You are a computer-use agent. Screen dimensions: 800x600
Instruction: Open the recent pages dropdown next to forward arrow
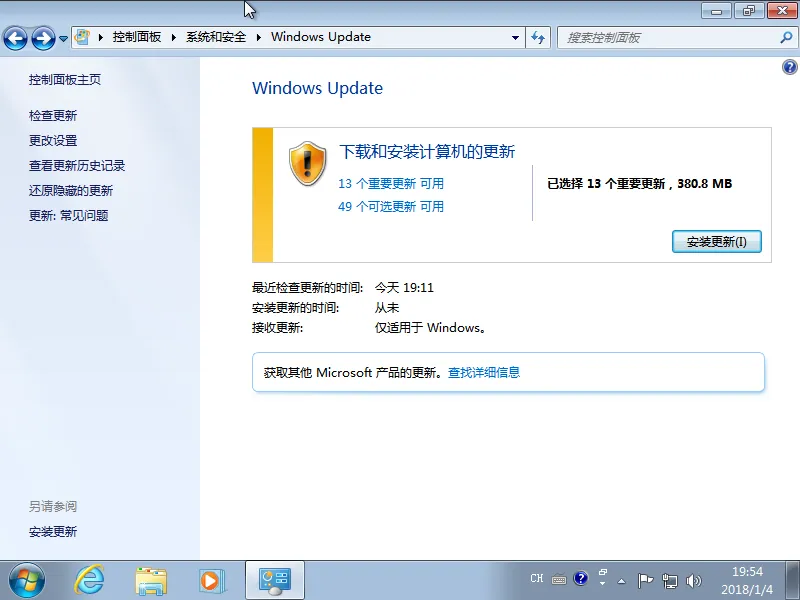[x=64, y=38]
